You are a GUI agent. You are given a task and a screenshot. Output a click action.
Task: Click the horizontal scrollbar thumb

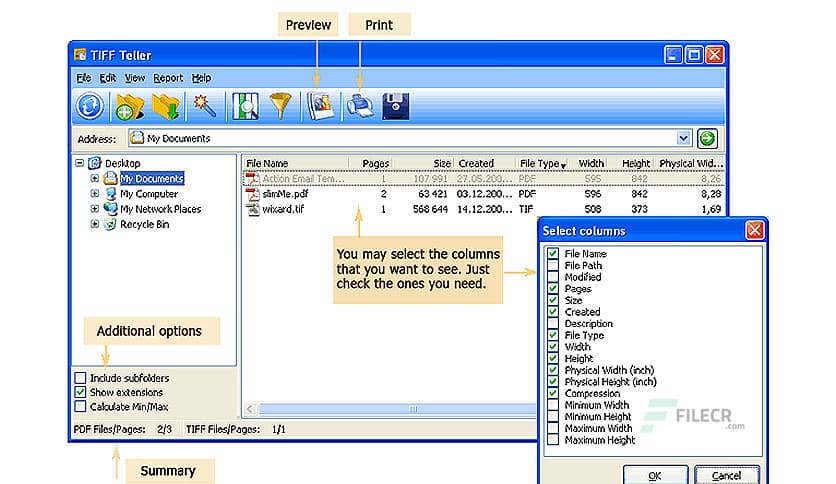click(398, 409)
